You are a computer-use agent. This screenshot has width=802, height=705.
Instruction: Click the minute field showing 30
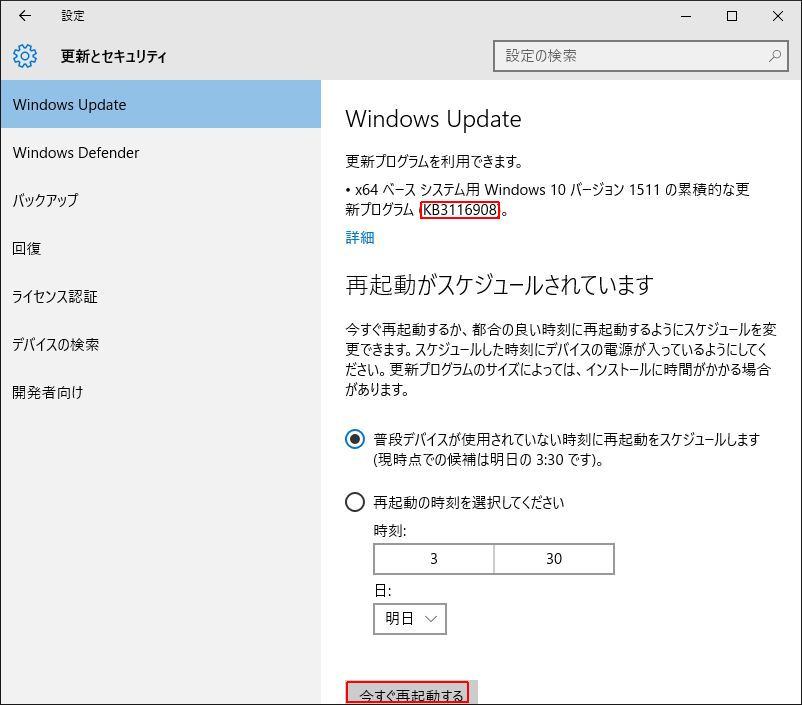(x=554, y=559)
